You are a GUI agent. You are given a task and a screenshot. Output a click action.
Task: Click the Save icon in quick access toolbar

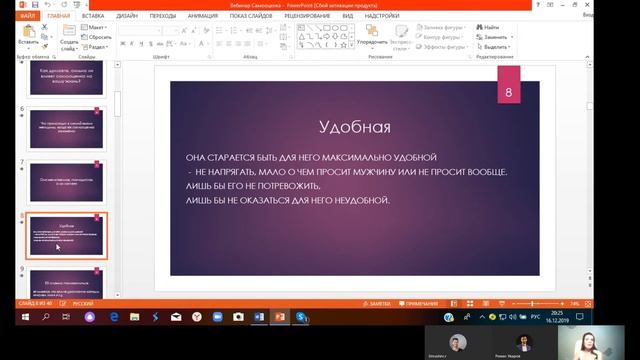point(35,5)
